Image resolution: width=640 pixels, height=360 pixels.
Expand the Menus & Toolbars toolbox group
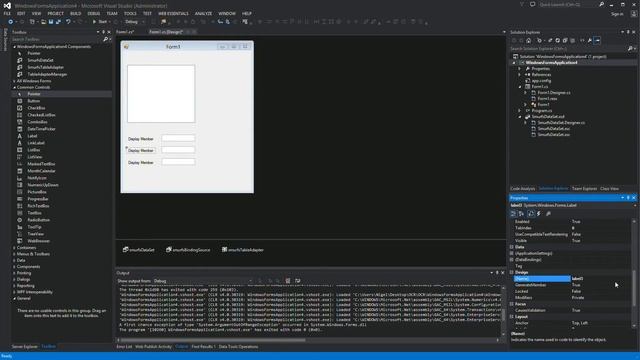(x=14, y=254)
